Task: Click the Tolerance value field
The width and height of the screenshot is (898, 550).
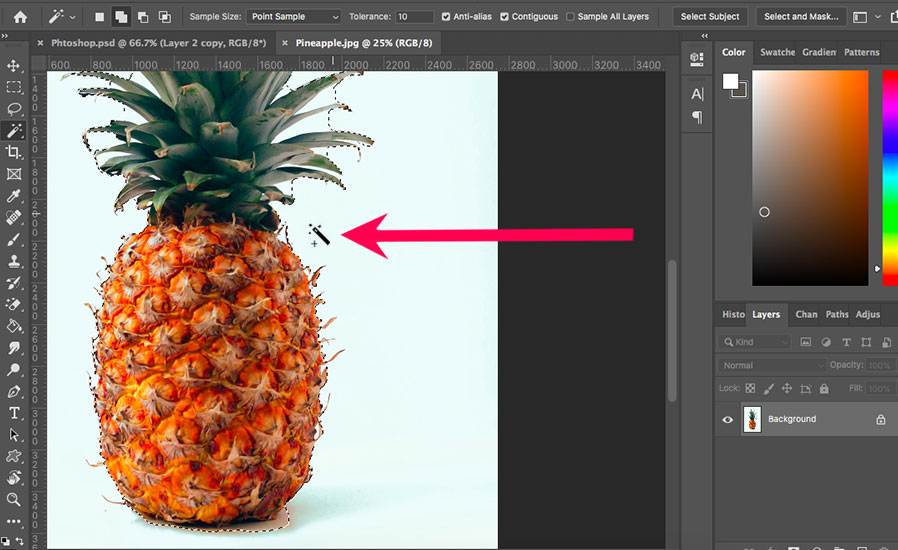Action: point(415,17)
